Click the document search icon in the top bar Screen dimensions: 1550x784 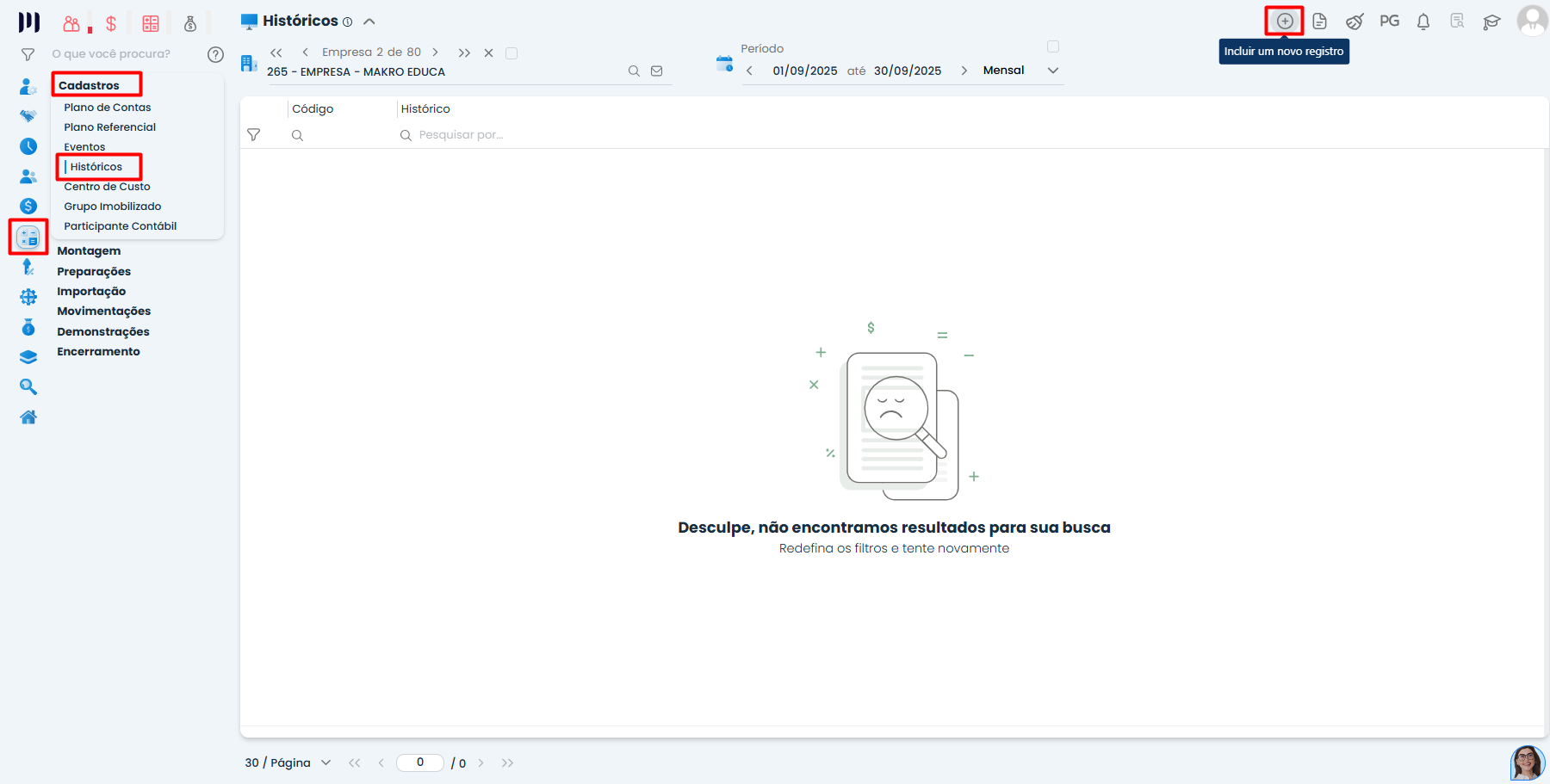pyautogui.click(x=1457, y=21)
